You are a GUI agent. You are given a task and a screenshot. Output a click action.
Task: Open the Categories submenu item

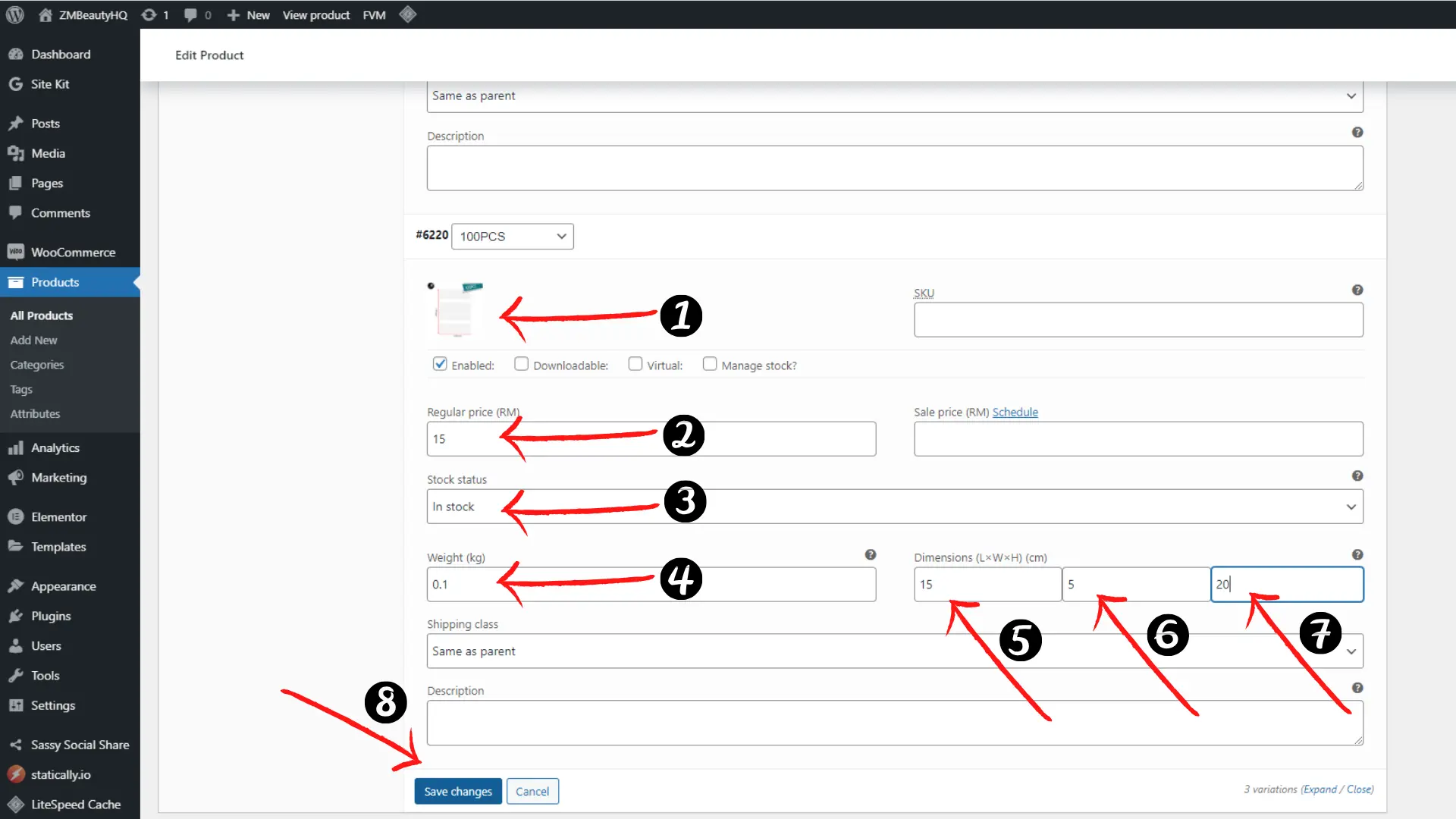(37, 365)
